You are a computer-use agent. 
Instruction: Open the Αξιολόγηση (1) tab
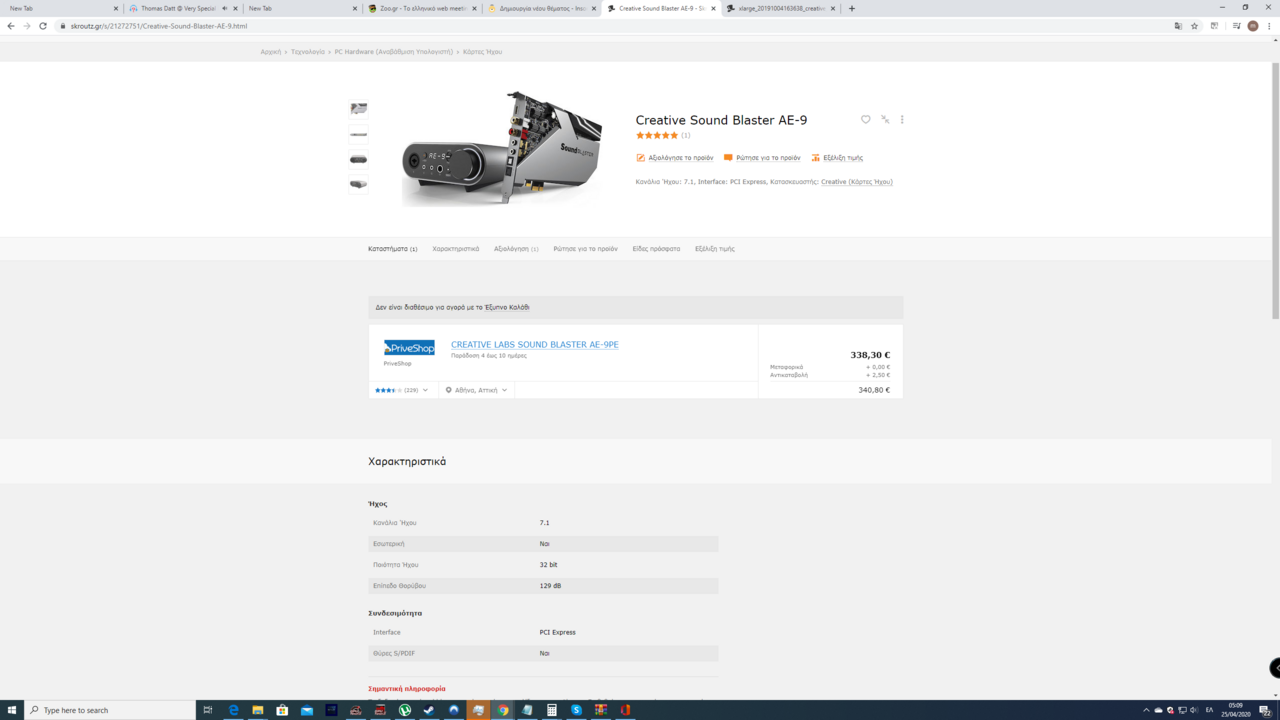coord(516,249)
